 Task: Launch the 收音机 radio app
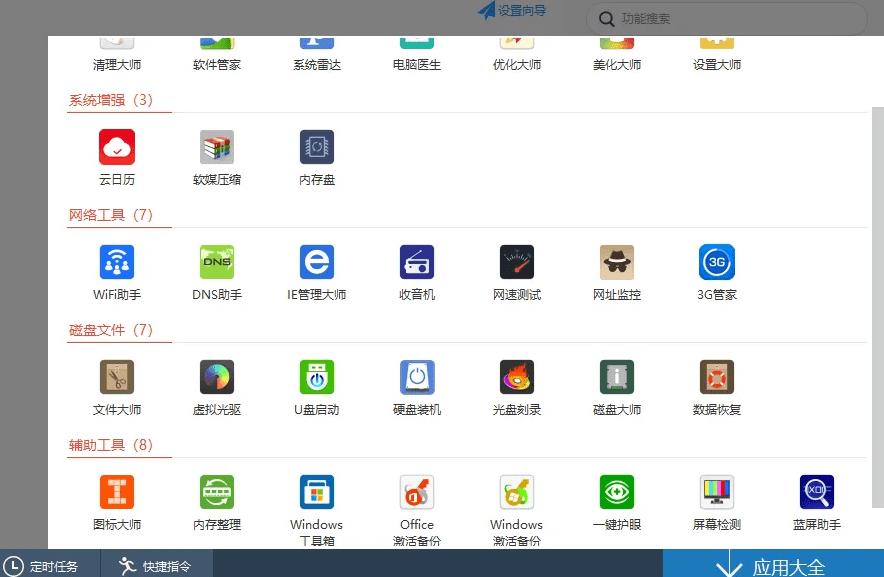coord(417,273)
